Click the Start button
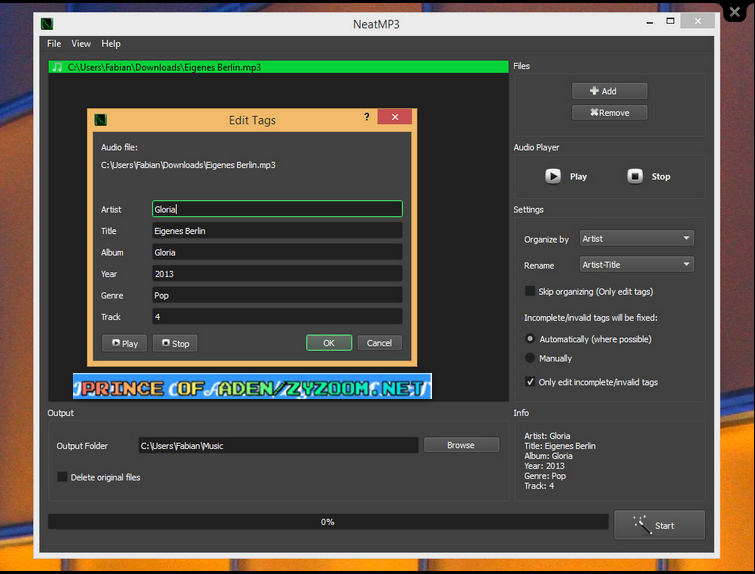Screen dimensions: 755x574 point(659,525)
